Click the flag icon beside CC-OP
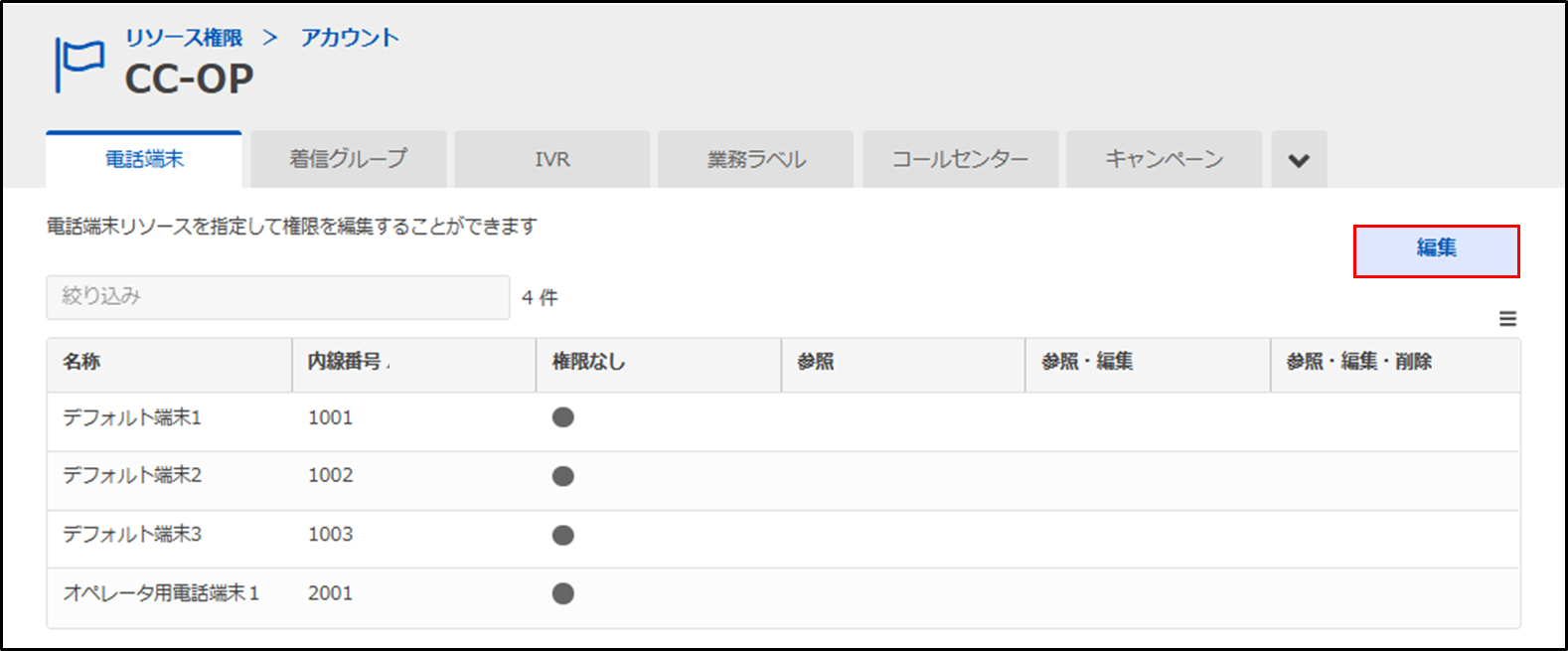 (x=79, y=65)
